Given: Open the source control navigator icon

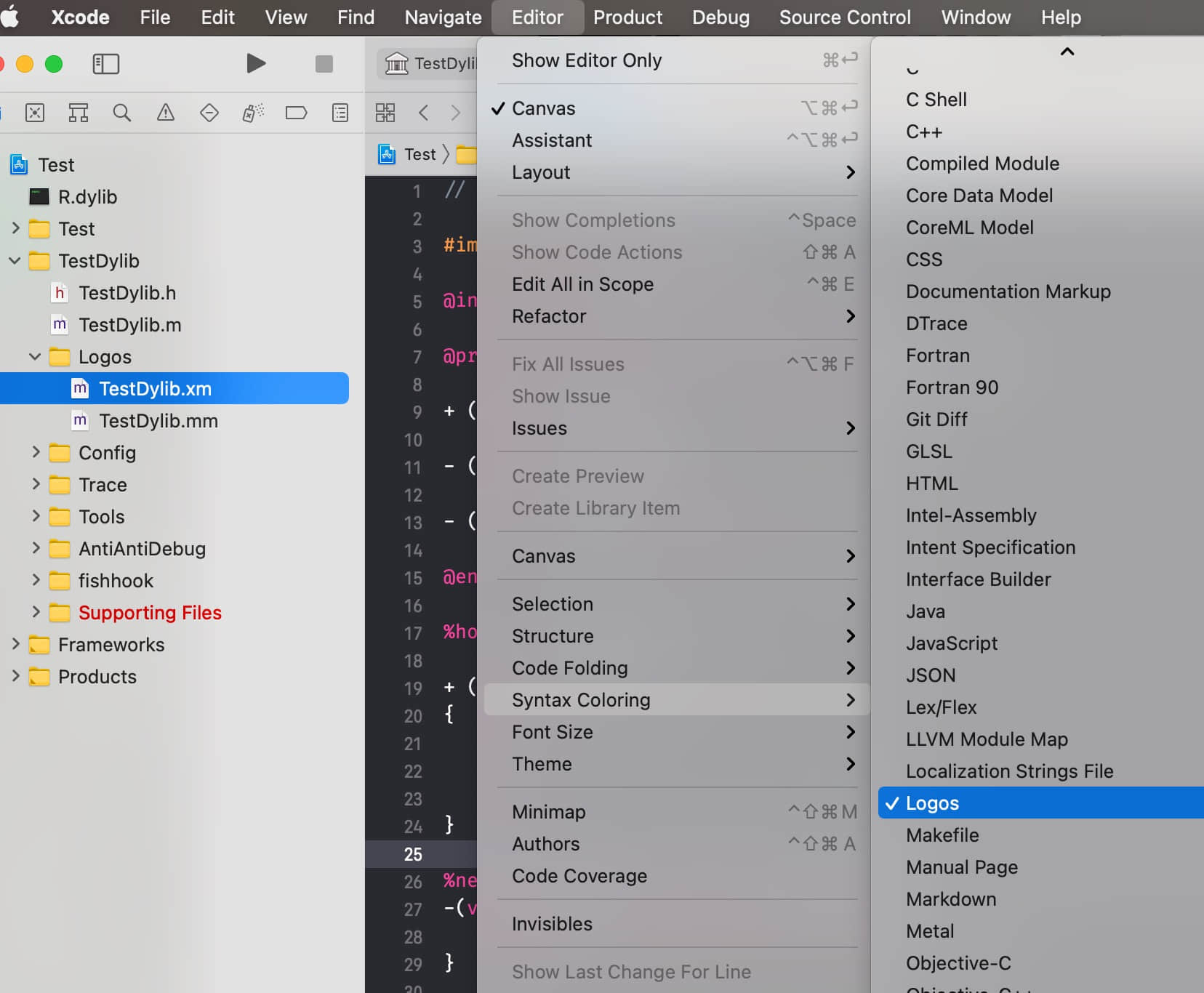Looking at the screenshot, I should 35,113.
